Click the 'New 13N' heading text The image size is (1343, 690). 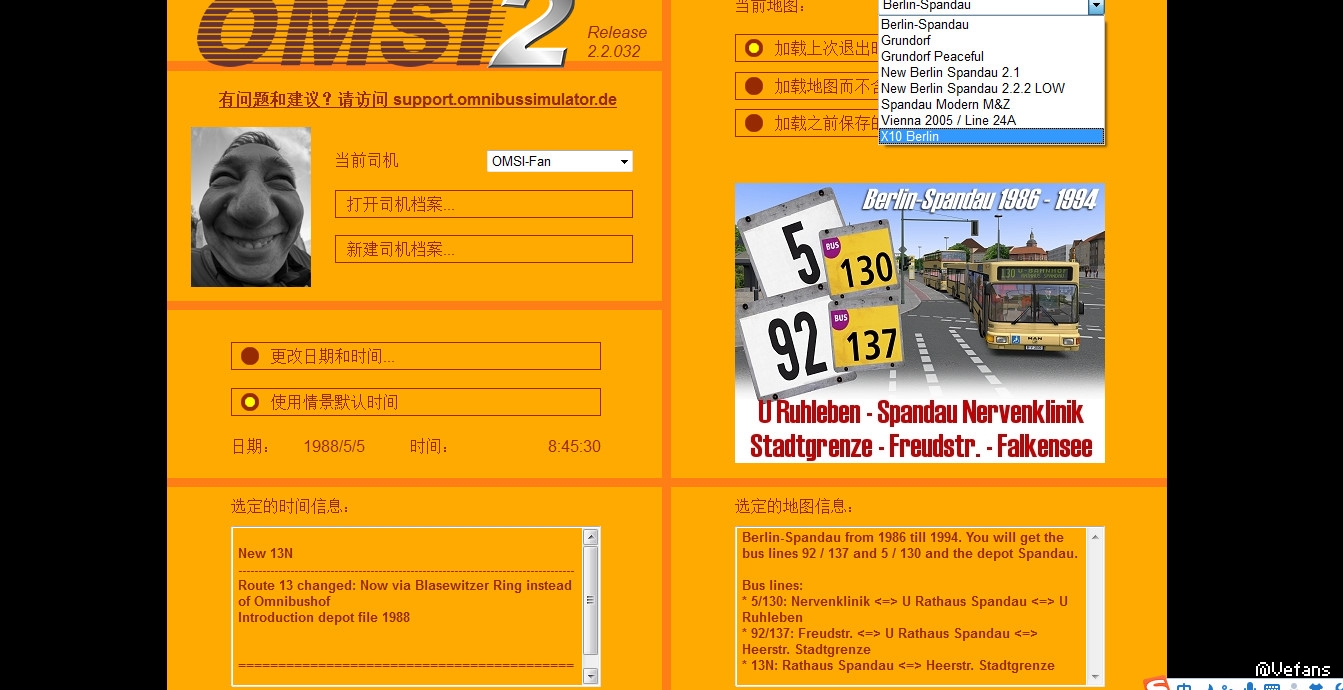tap(265, 553)
